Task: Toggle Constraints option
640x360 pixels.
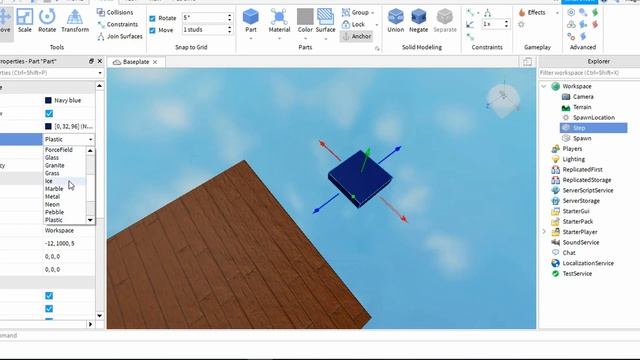Action: point(118,24)
